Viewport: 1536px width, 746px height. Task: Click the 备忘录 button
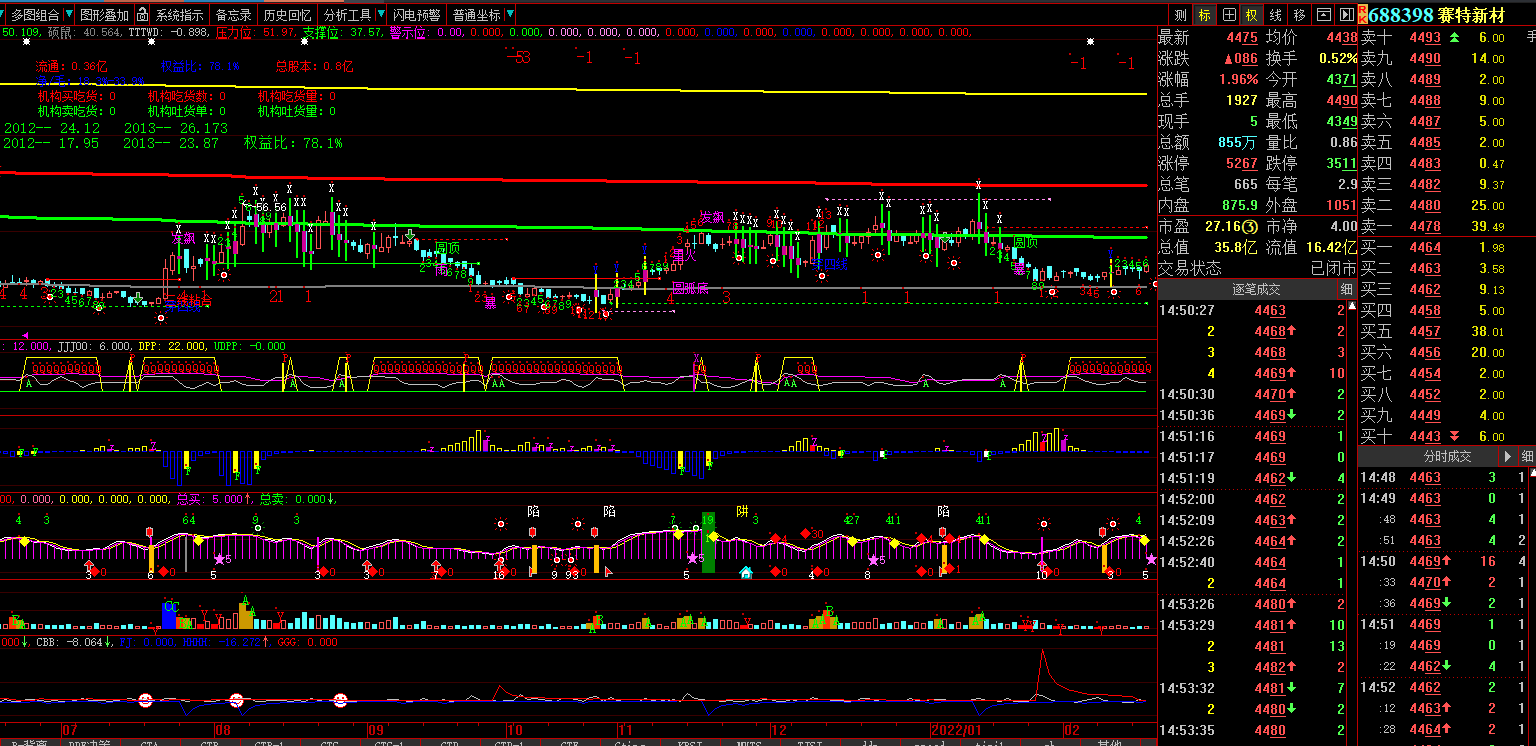click(x=233, y=15)
